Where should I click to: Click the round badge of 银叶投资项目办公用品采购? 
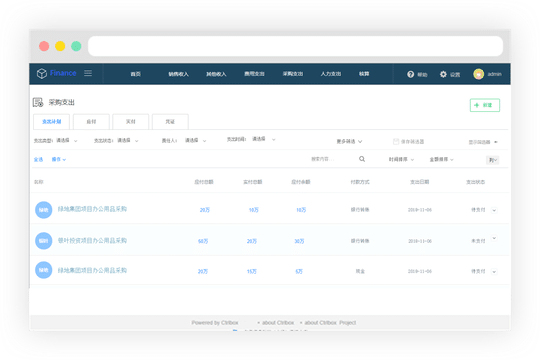44,241
